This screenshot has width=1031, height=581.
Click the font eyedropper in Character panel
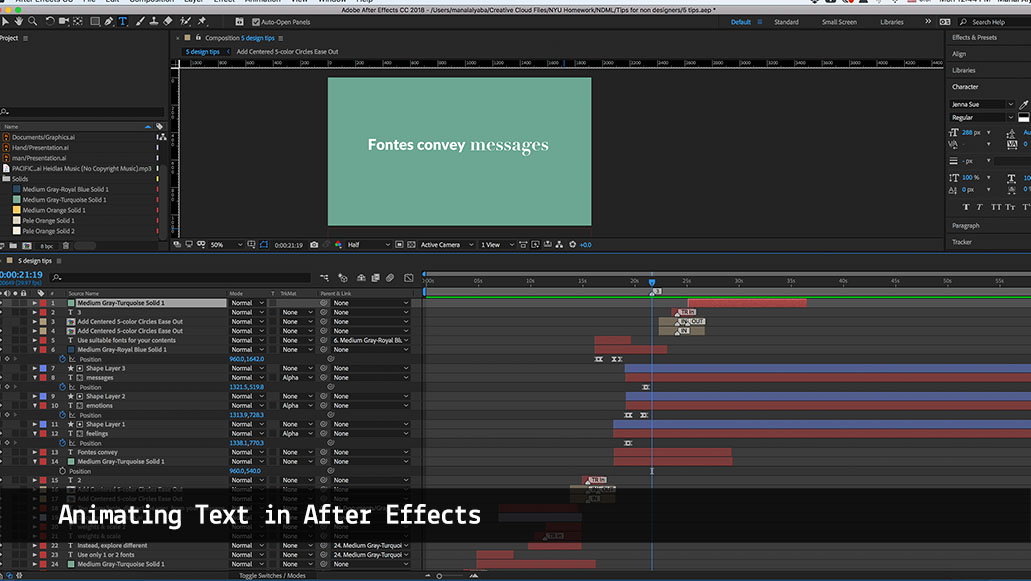(1023, 104)
